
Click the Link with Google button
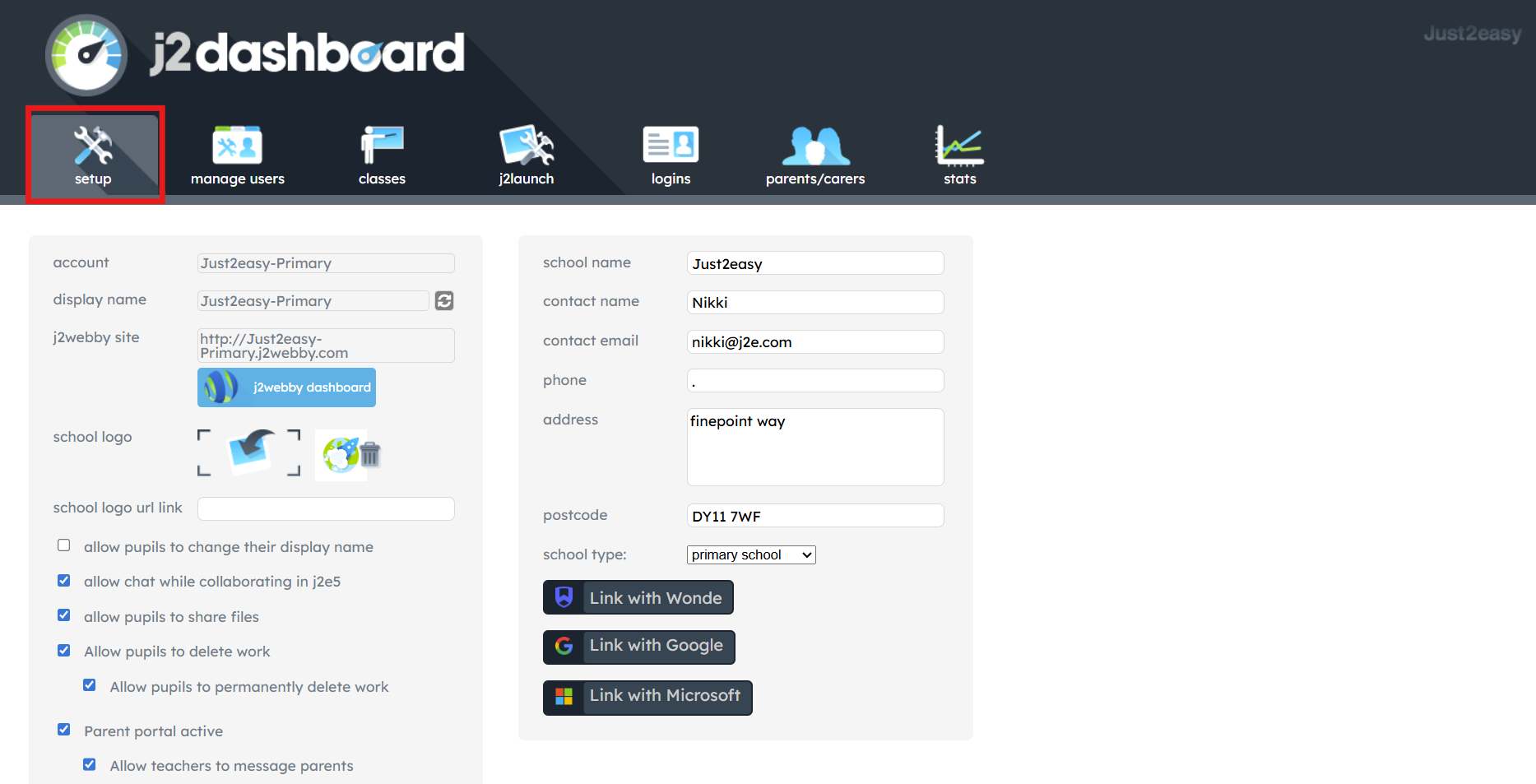click(639, 647)
